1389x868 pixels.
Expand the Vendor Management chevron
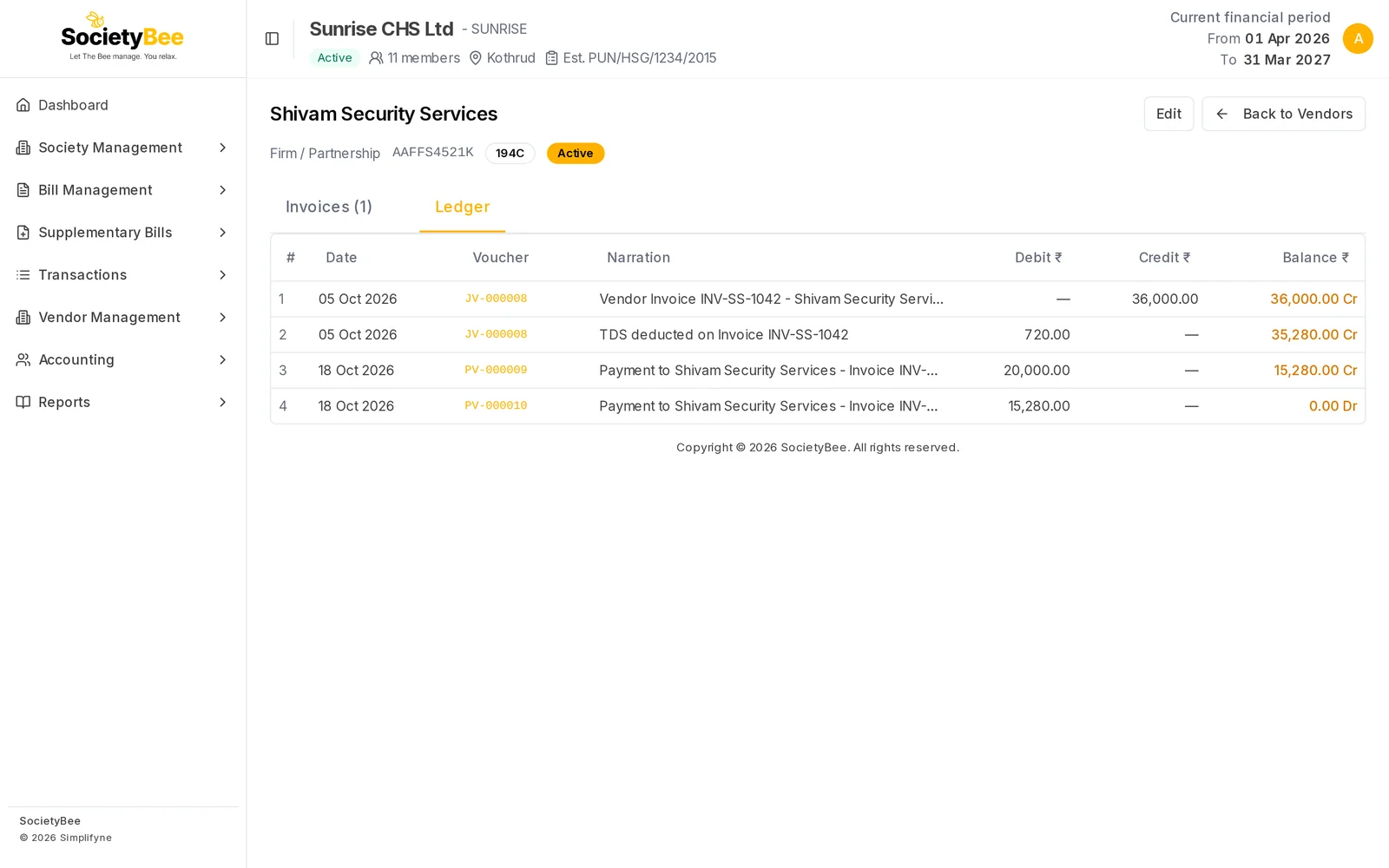point(223,318)
